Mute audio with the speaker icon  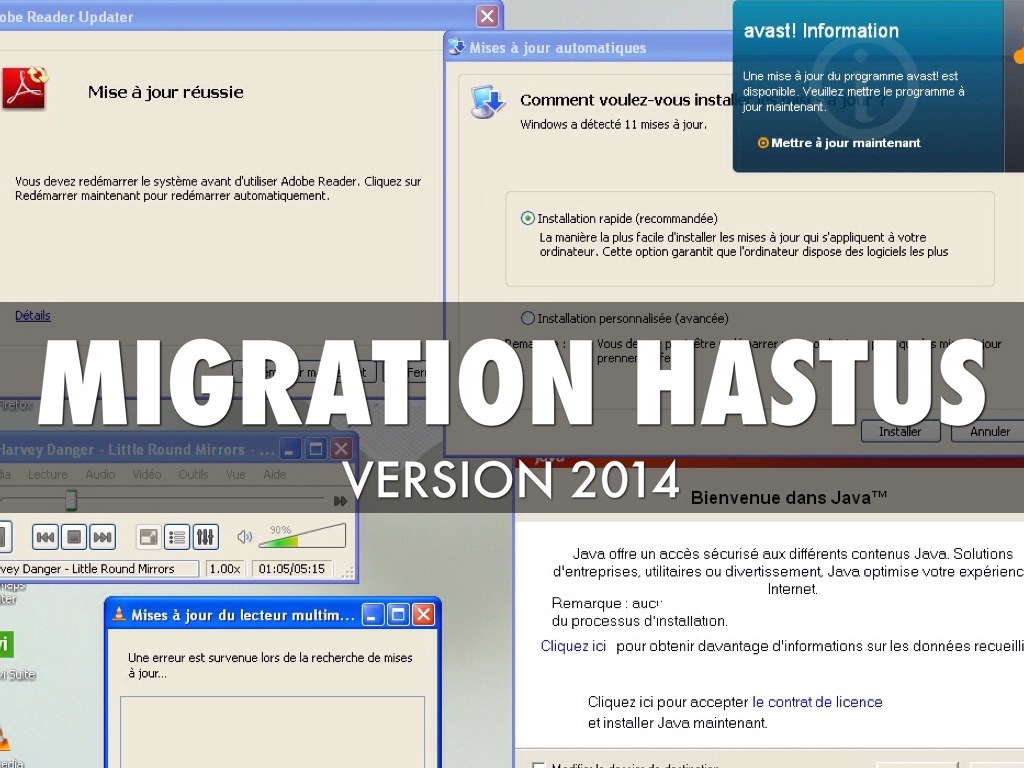pos(244,538)
